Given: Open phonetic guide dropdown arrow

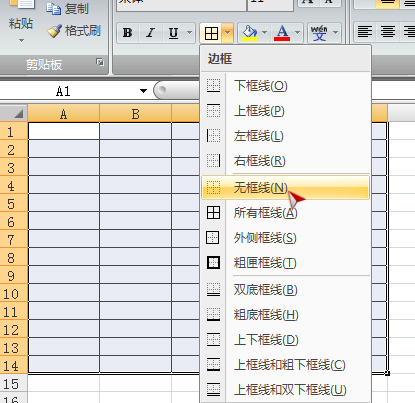Looking at the screenshot, I should tap(336, 33).
